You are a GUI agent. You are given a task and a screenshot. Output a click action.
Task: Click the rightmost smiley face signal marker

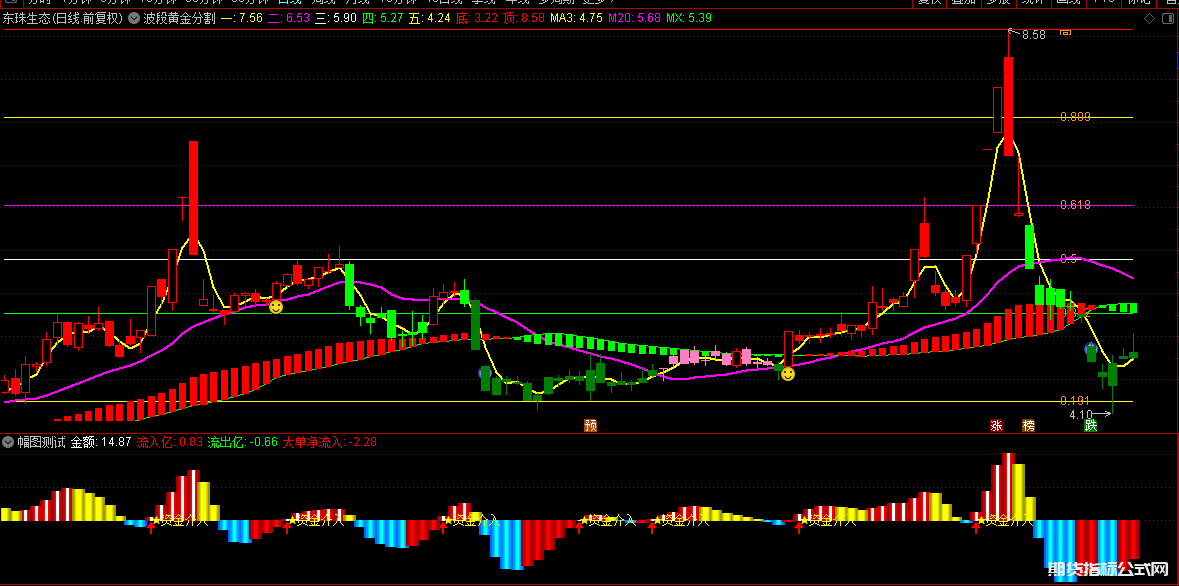(x=787, y=374)
